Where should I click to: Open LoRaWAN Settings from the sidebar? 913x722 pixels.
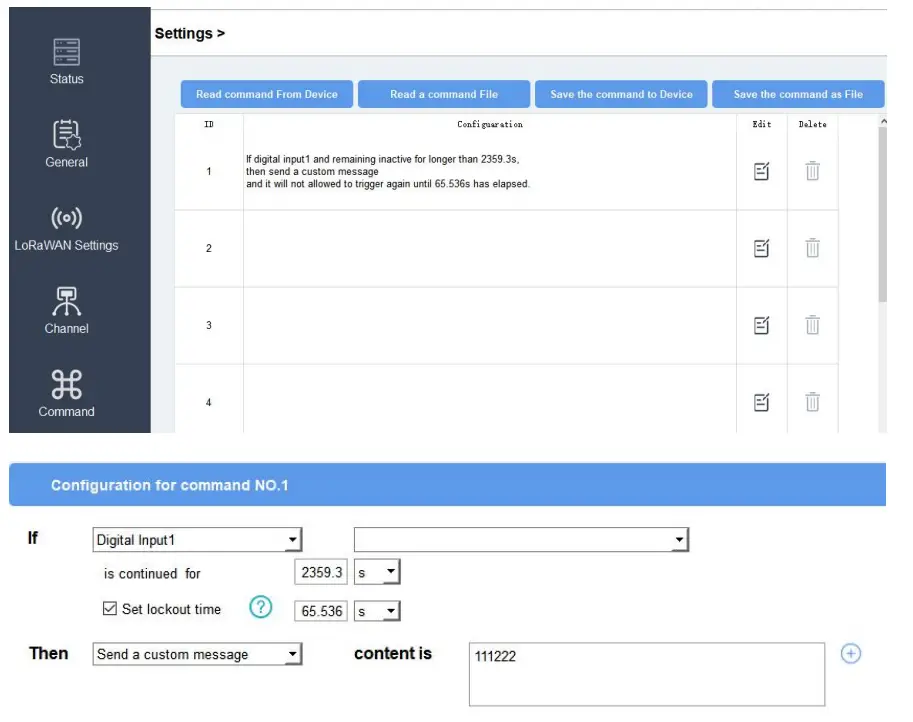point(65,218)
